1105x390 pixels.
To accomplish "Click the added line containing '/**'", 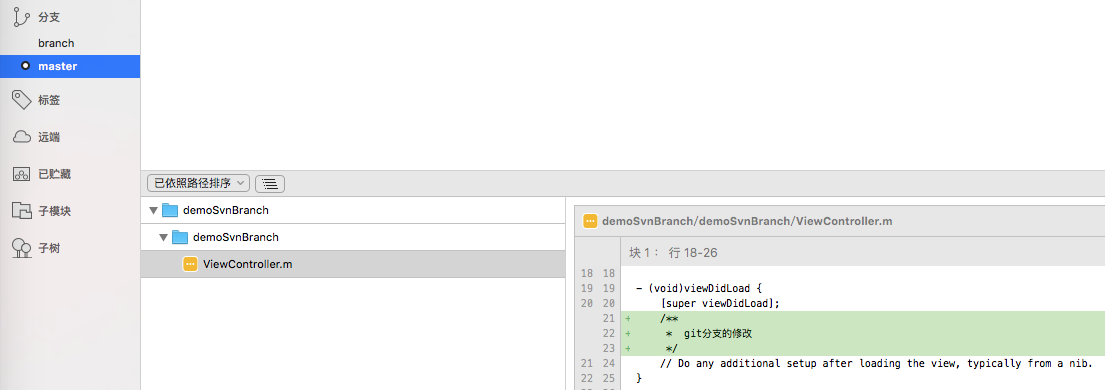I will coord(863,319).
